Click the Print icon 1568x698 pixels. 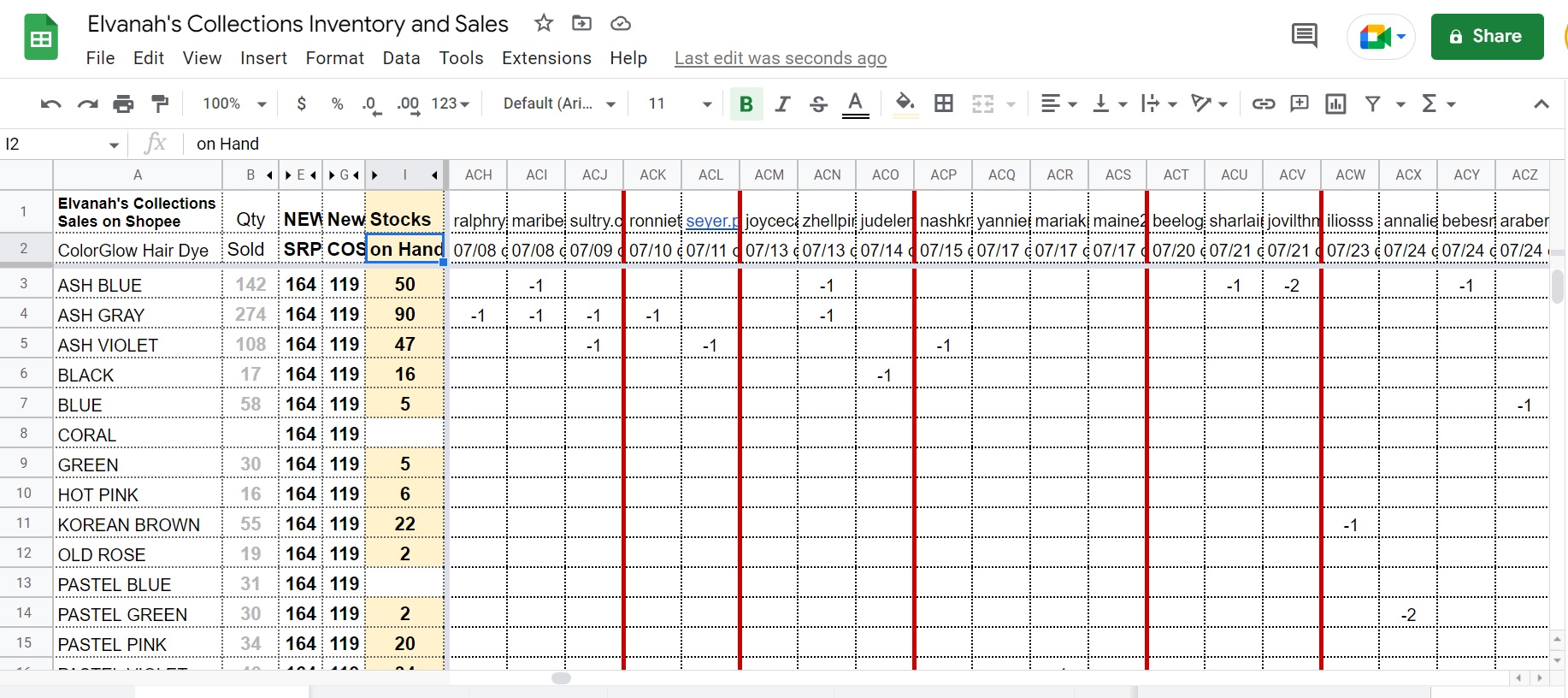[123, 104]
